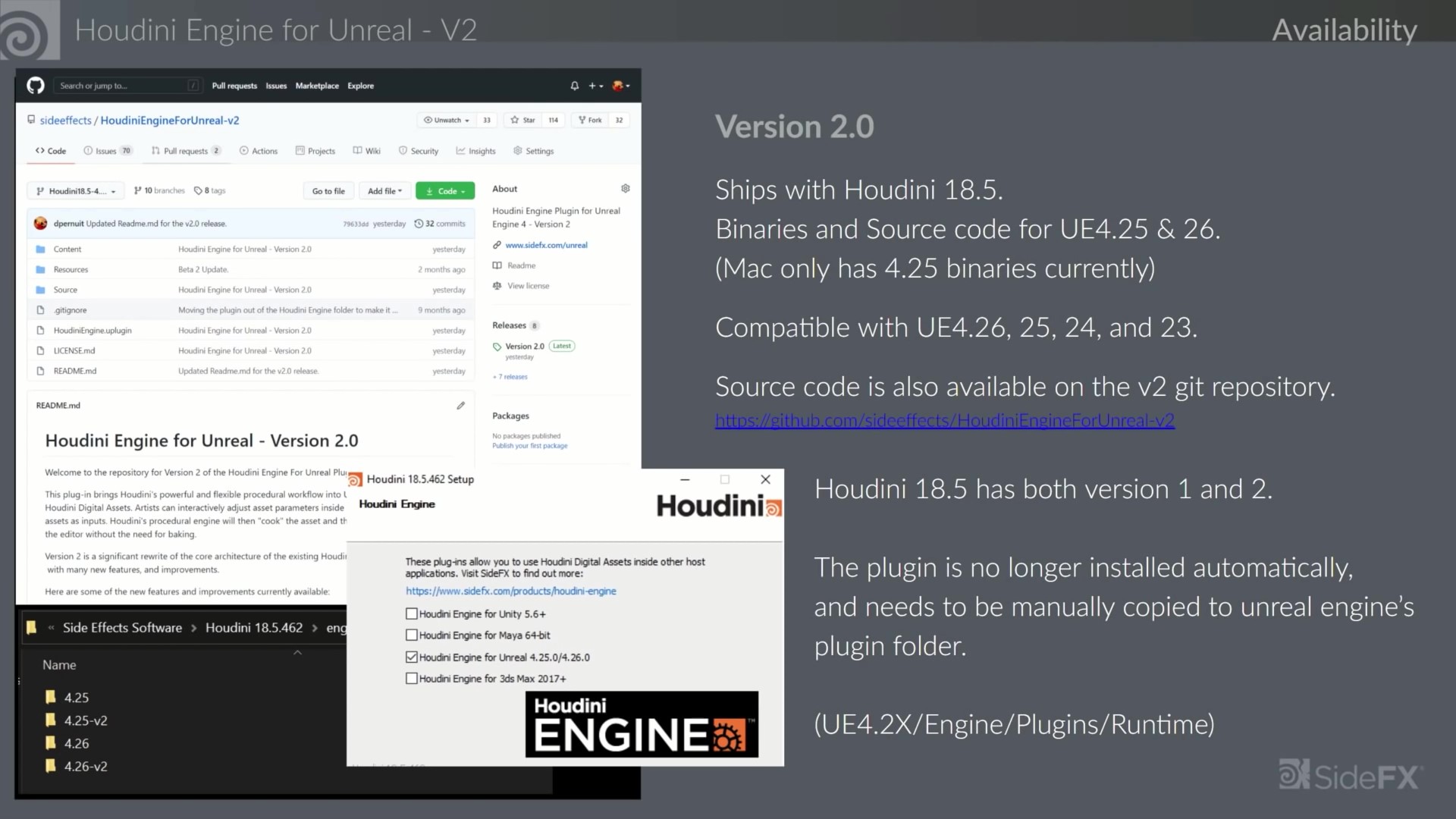Click the Code button dropdown arrow
This screenshot has height=819, width=1456.
click(466, 190)
